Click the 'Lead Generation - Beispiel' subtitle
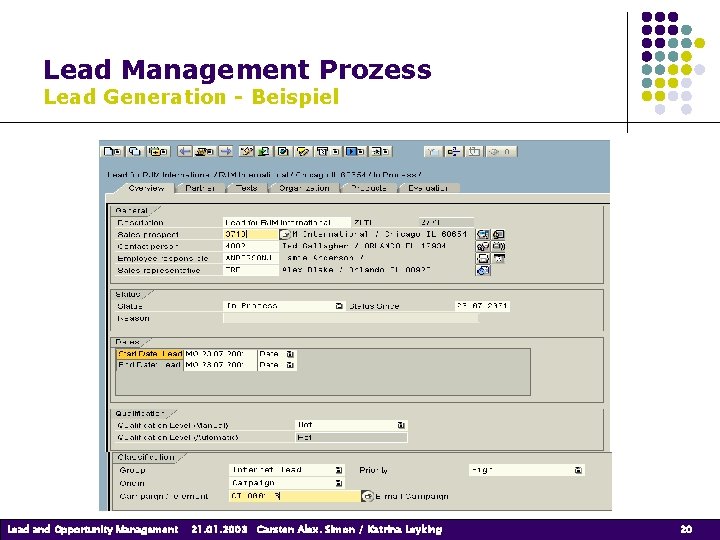This screenshot has width=720, height=540. click(x=191, y=97)
